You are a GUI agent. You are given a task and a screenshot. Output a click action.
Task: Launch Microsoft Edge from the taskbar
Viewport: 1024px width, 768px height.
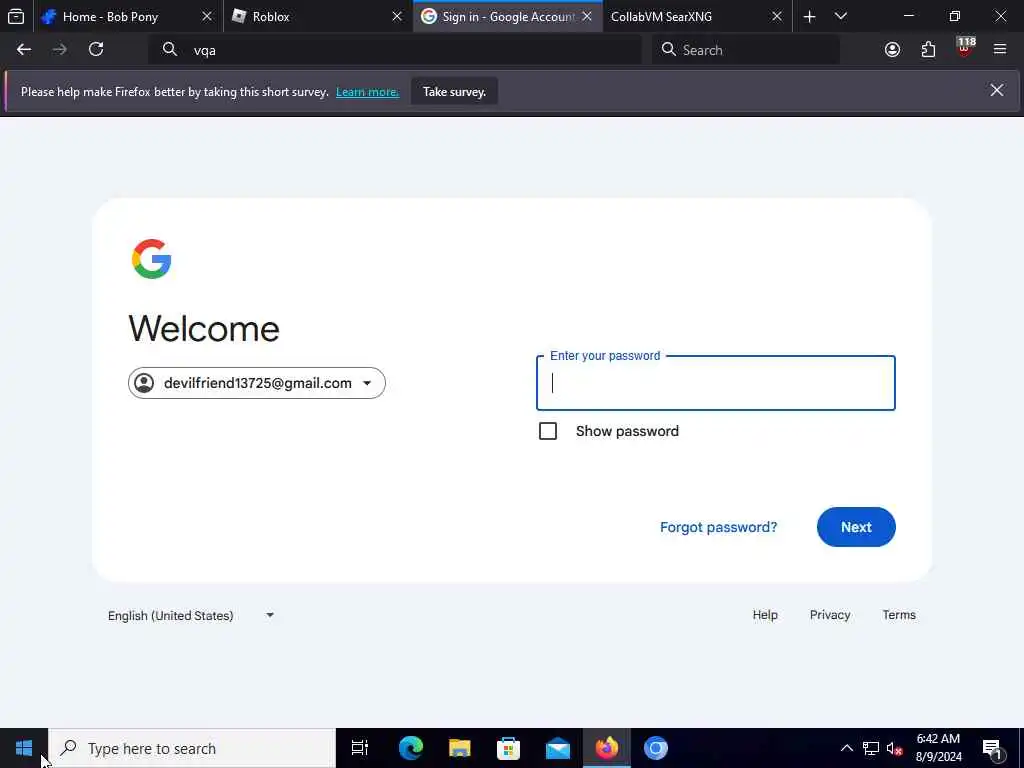(x=411, y=748)
